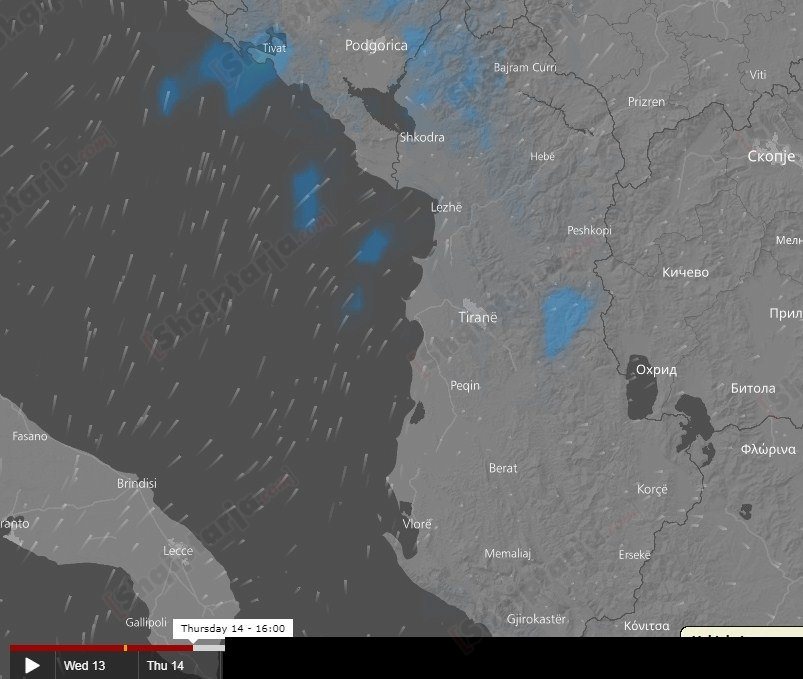Select the Lecce label on the map

point(178,551)
